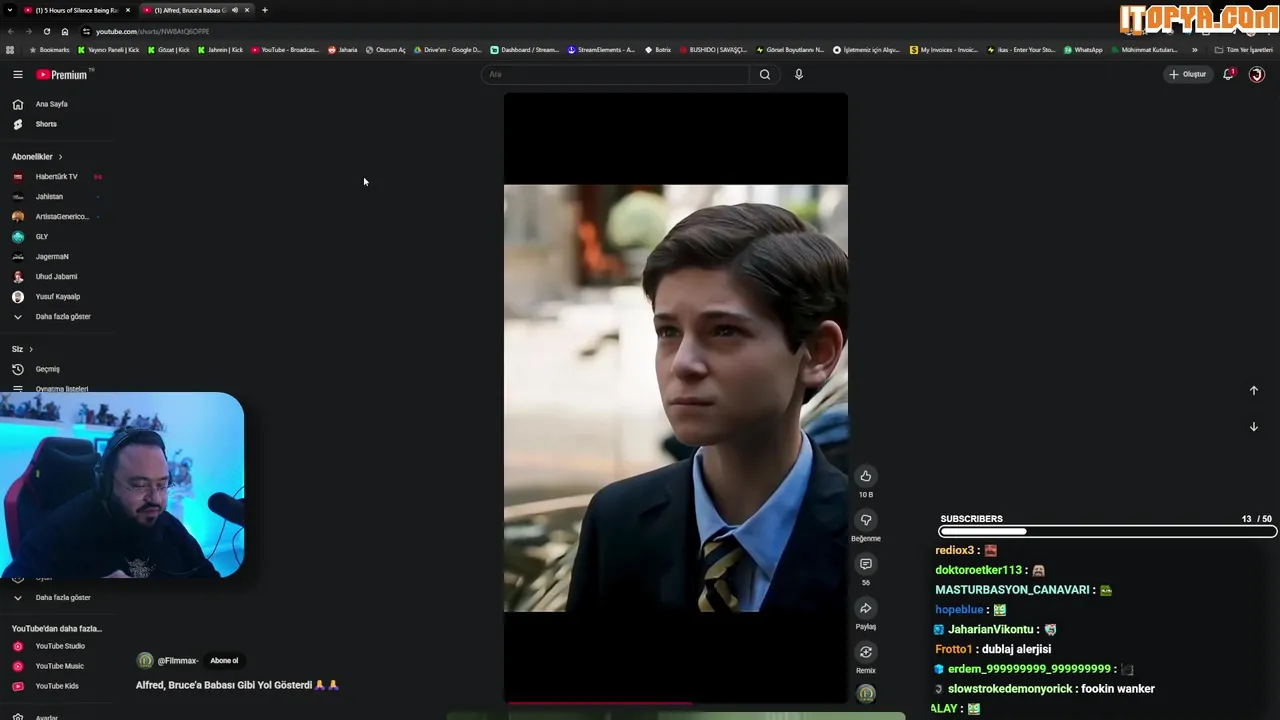Click the Filmmax channel avatar
This screenshot has width=1280, height=720.
tap(145, 661)
